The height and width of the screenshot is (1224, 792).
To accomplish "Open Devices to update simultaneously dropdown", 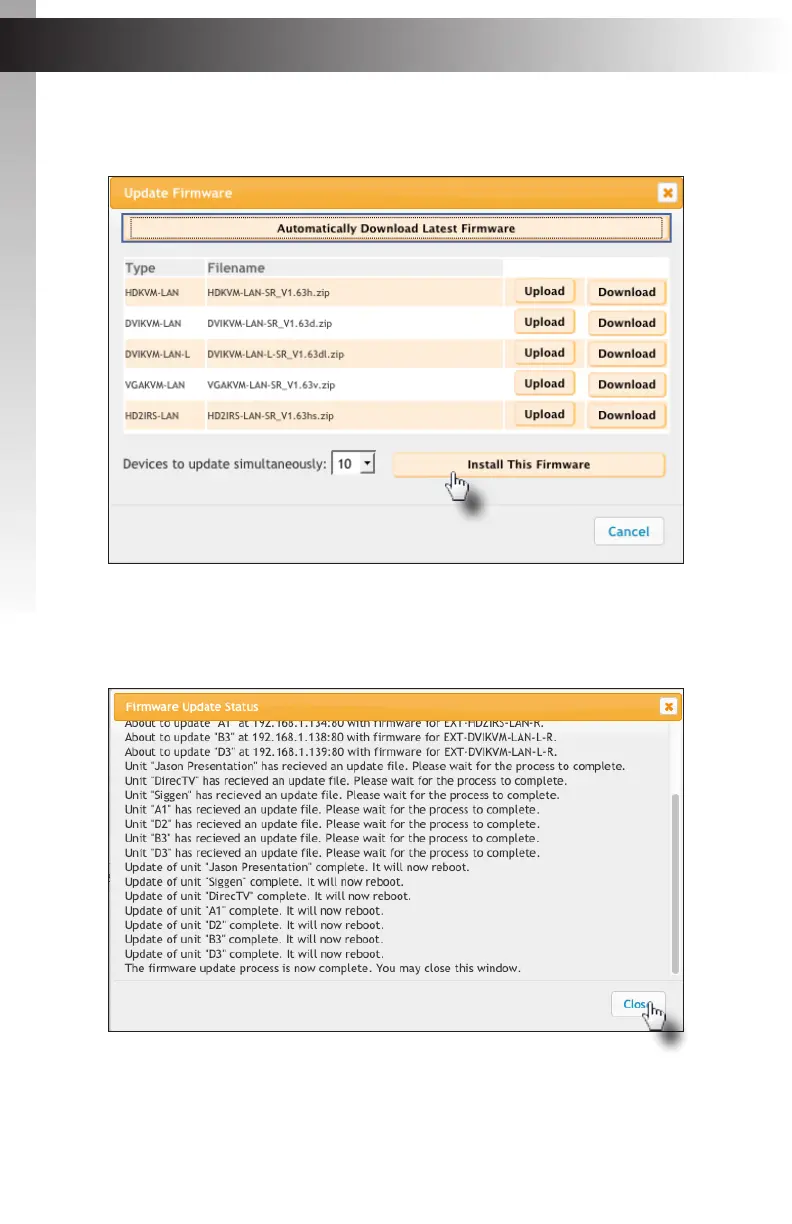I will click(354, 465).
